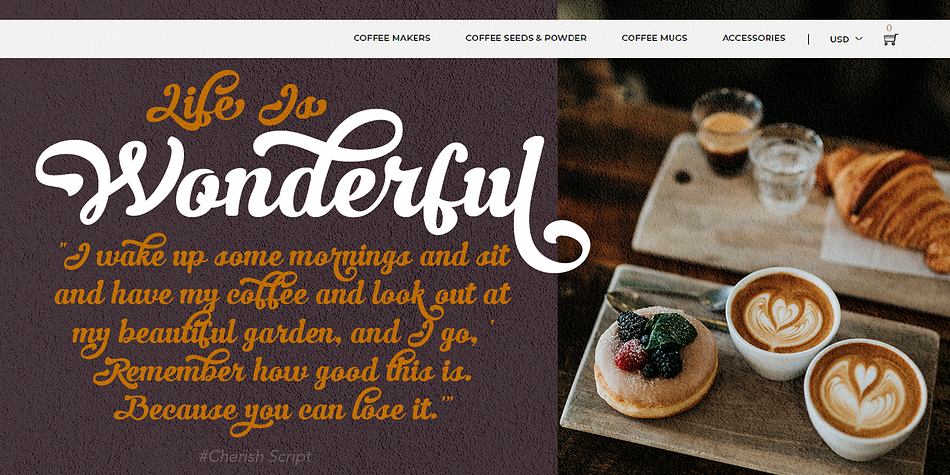The image size is (950, 475).
Task: Click the orange Life Is heading
Action: coord(236,100)
